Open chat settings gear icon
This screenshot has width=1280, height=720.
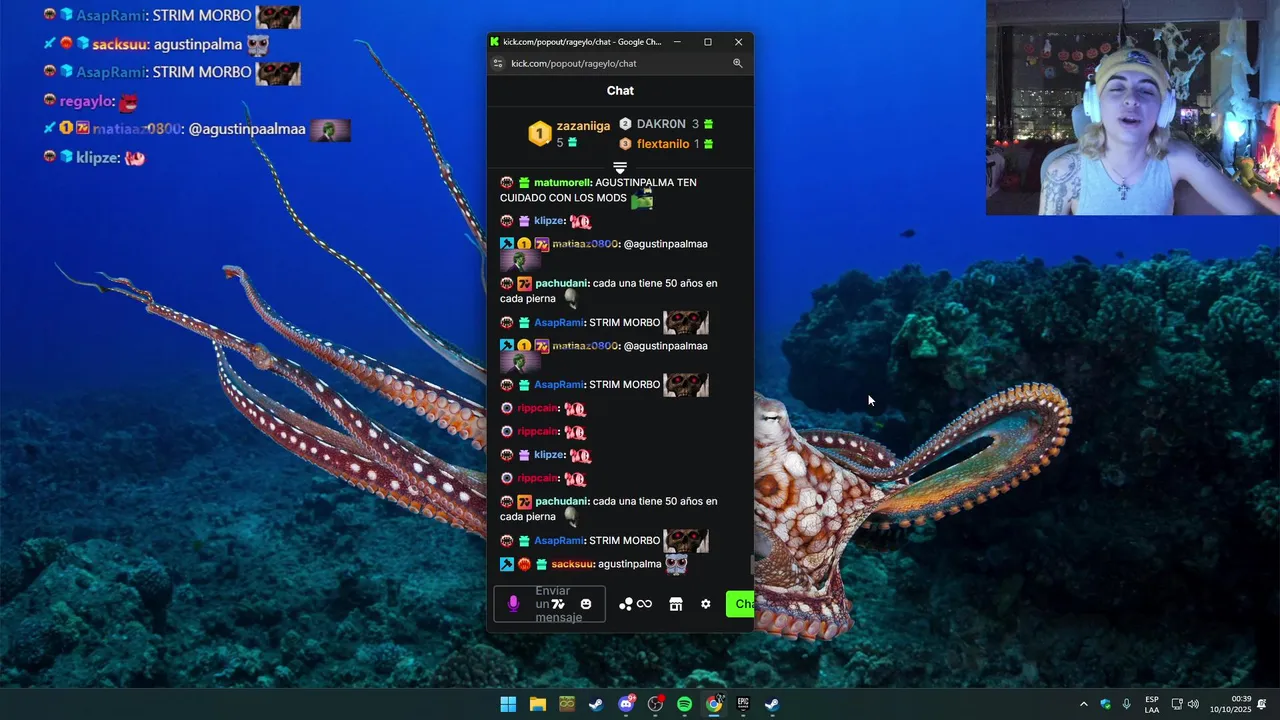tap(706, 604)
